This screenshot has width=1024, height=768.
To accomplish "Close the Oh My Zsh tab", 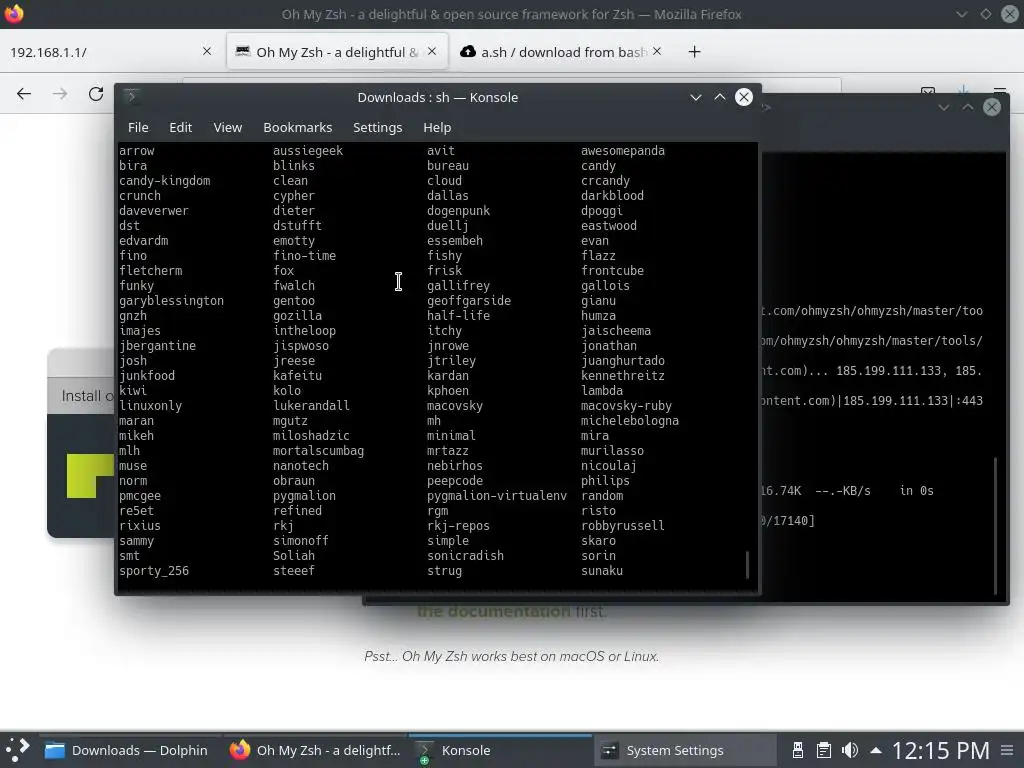I will (x=432, y=51).
